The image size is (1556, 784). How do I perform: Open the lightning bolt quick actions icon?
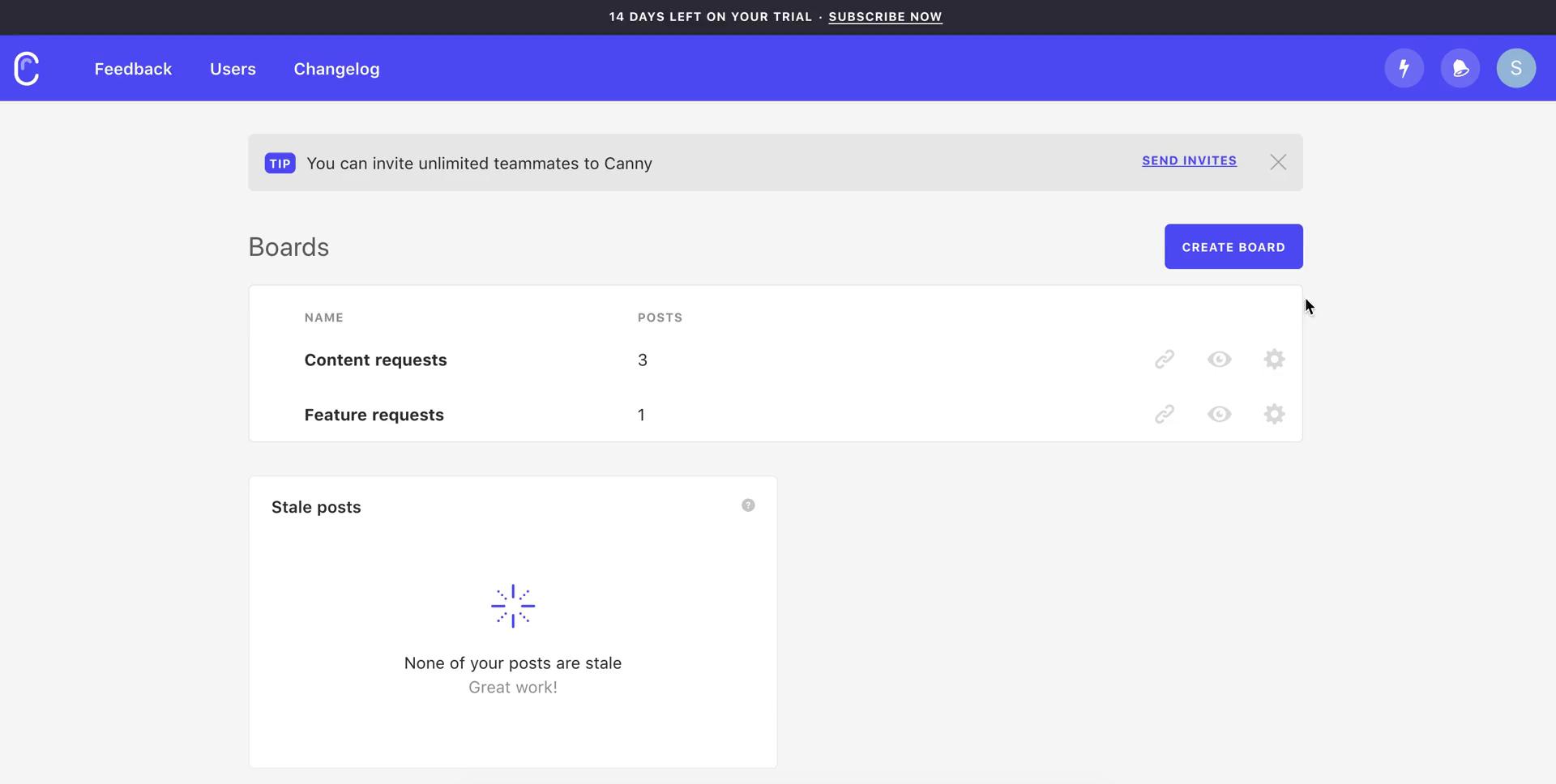point(1404,69)
